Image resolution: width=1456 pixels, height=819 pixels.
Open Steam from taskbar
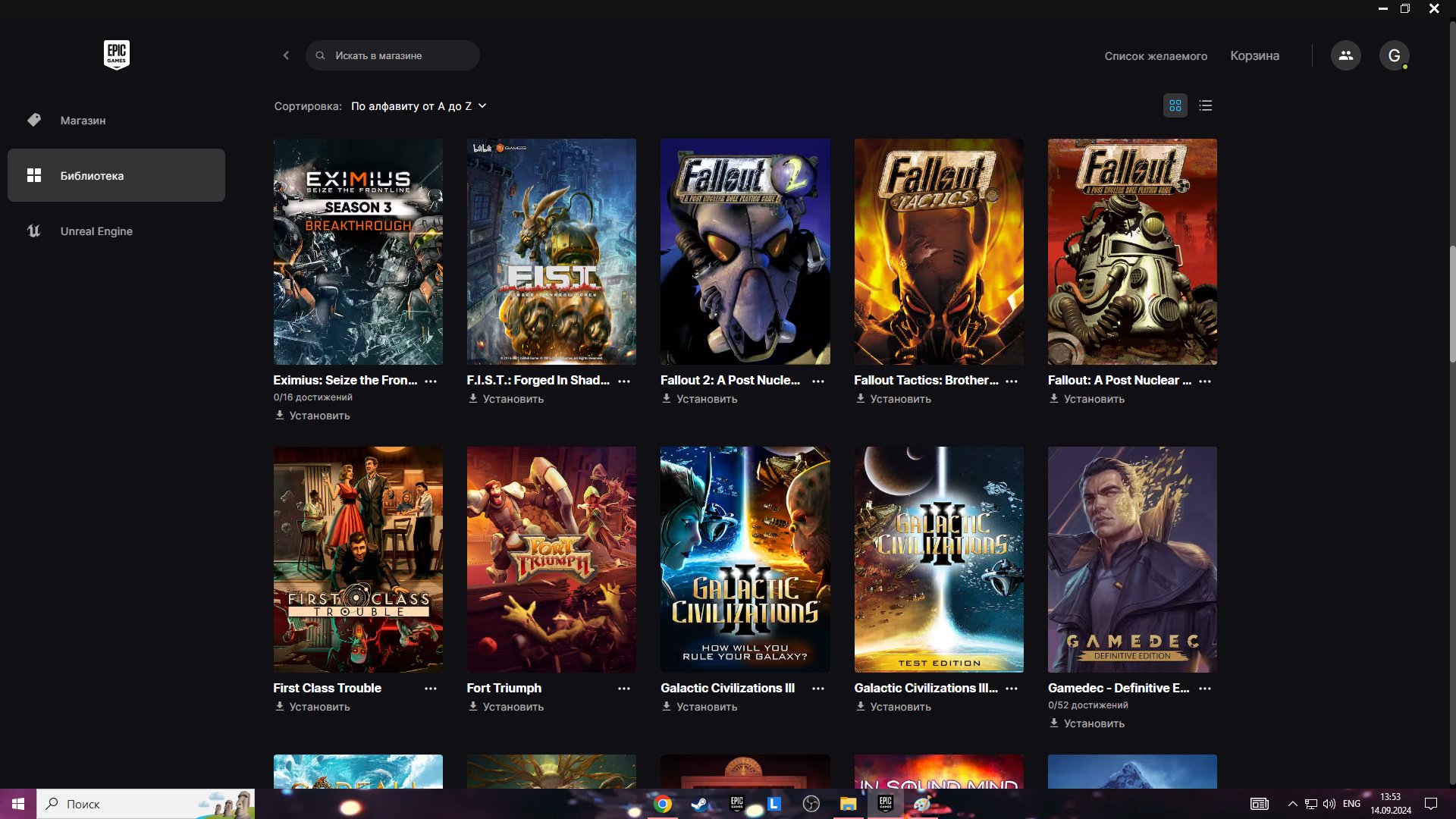click(x=699, y=804)
